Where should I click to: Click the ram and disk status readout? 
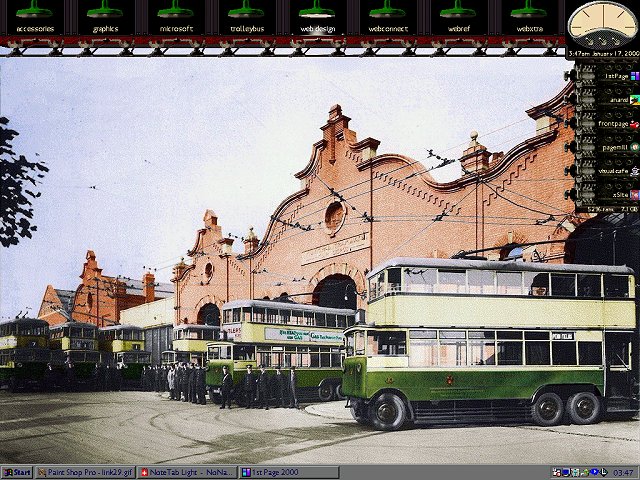coord(612,209)
